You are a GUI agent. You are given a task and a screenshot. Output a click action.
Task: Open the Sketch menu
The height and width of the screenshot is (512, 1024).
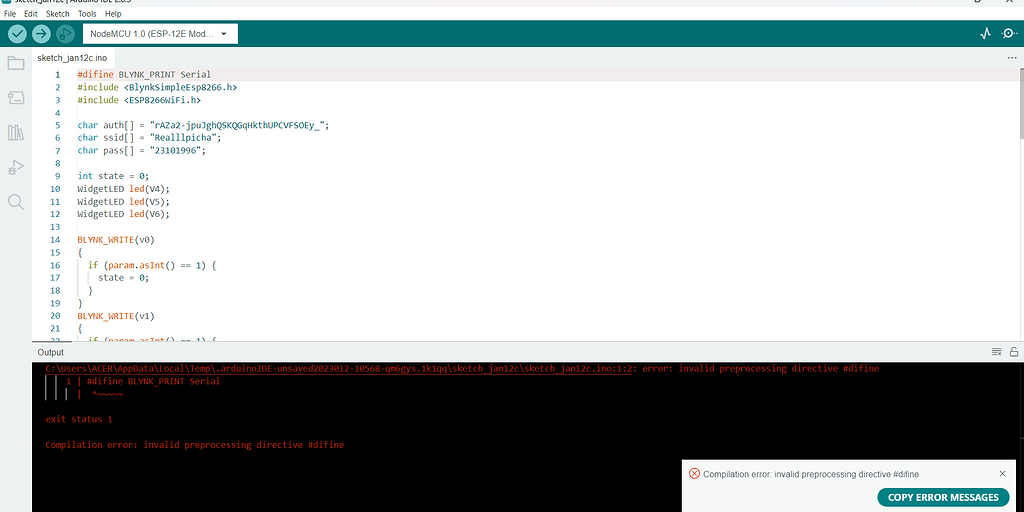coord(58,14)
